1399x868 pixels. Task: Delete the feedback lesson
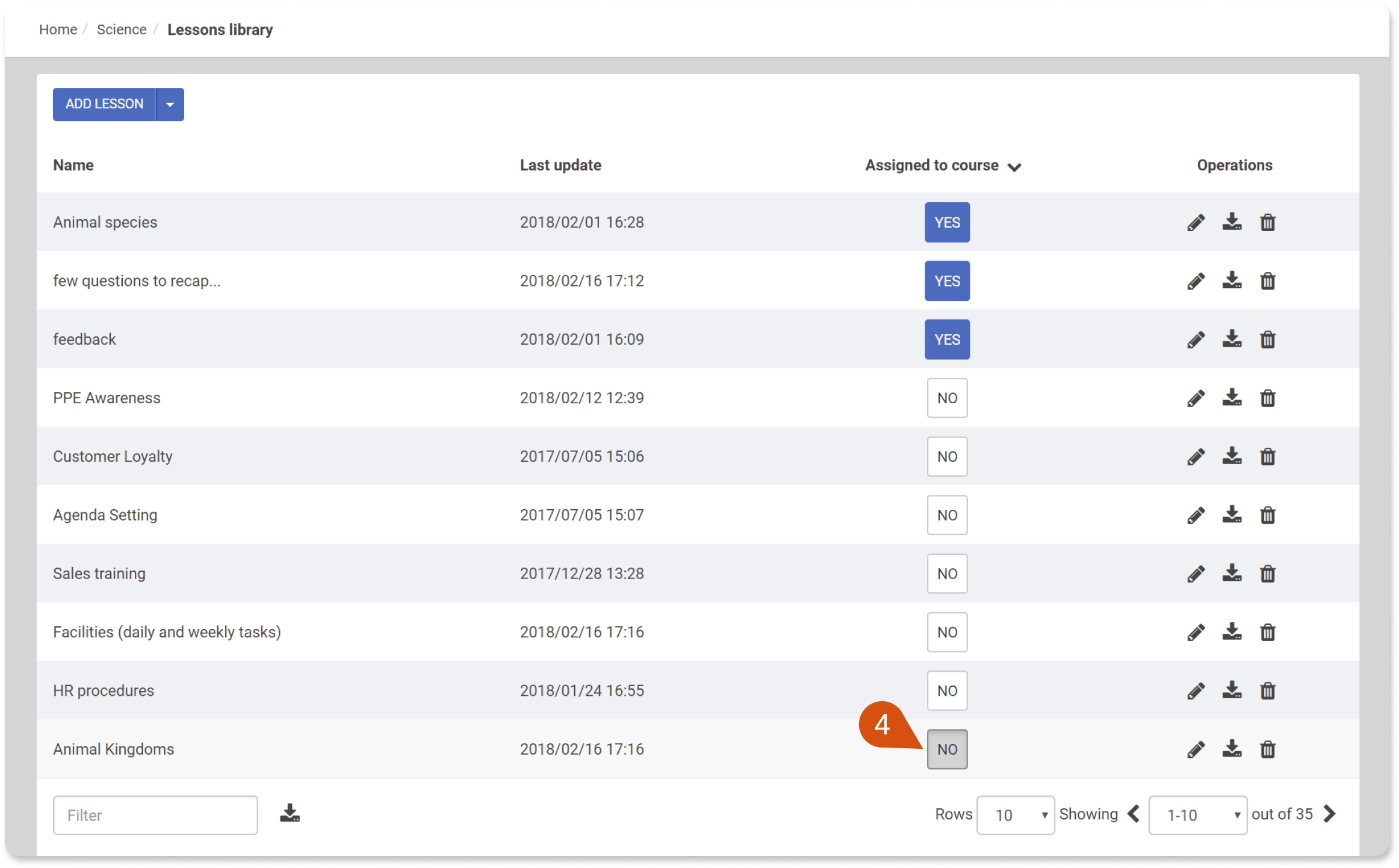coord(1268,339)
